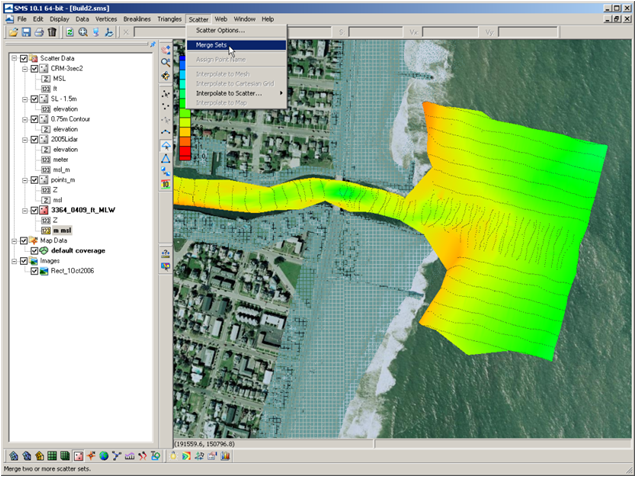This screenshot has width=636, height=477.
Task: Click the trash can delete icon
Action: [52, 32]
